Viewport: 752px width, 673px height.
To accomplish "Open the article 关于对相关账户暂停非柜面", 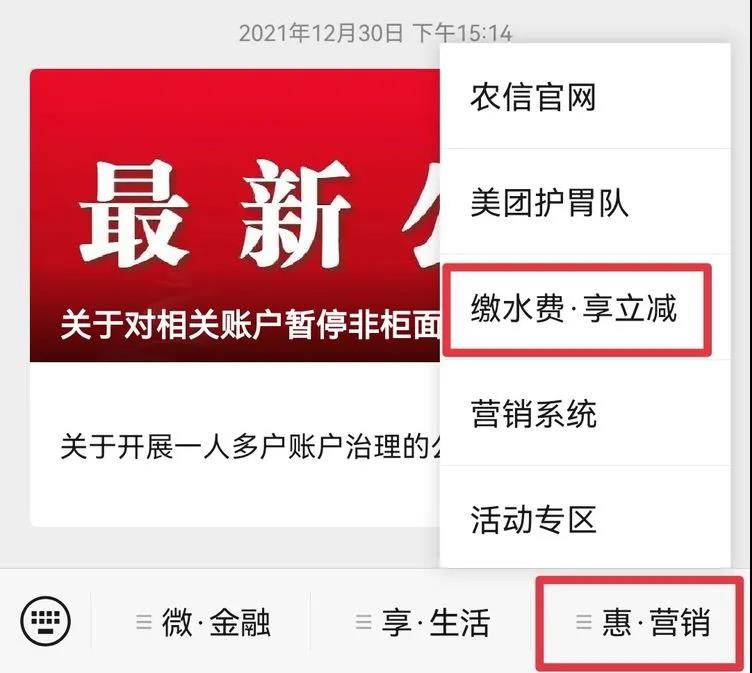I will click(250, 324).
